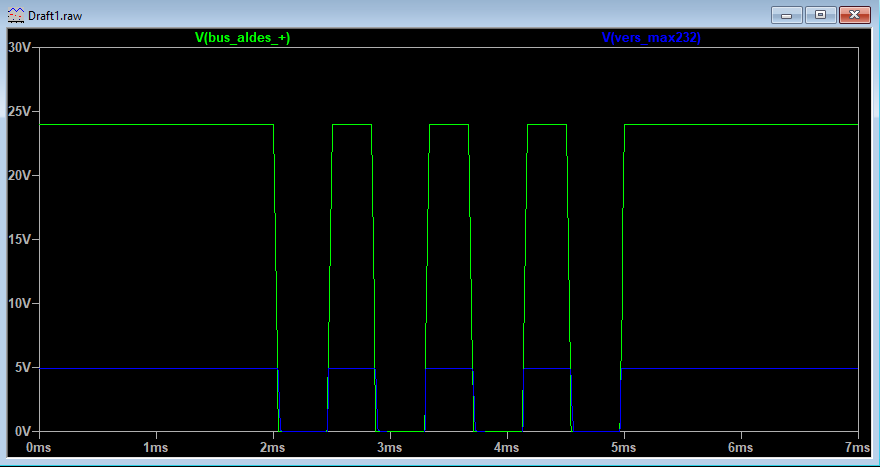Click the 0ms label on time axis
Image resolution: width=880 pixels, height=467 pixels.
coord(39,448)
